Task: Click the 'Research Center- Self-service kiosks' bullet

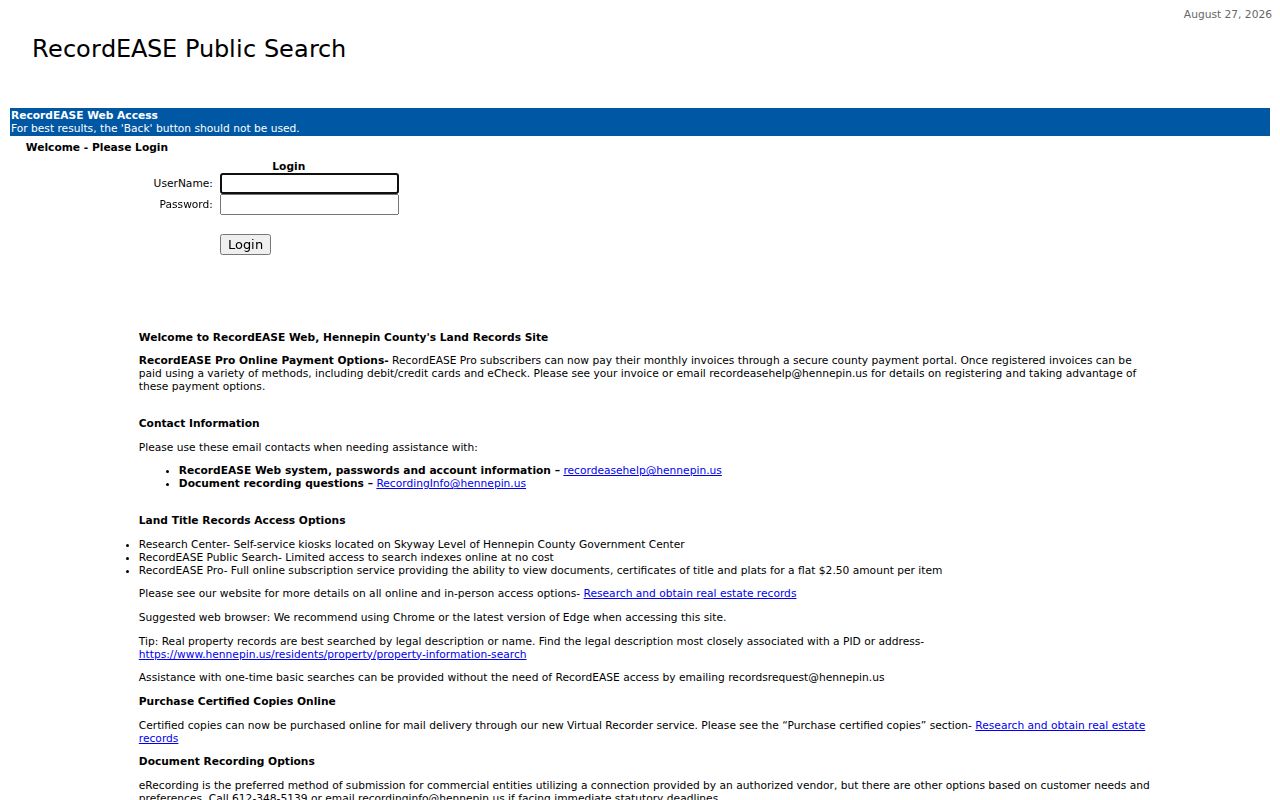Action: point(412,544)
